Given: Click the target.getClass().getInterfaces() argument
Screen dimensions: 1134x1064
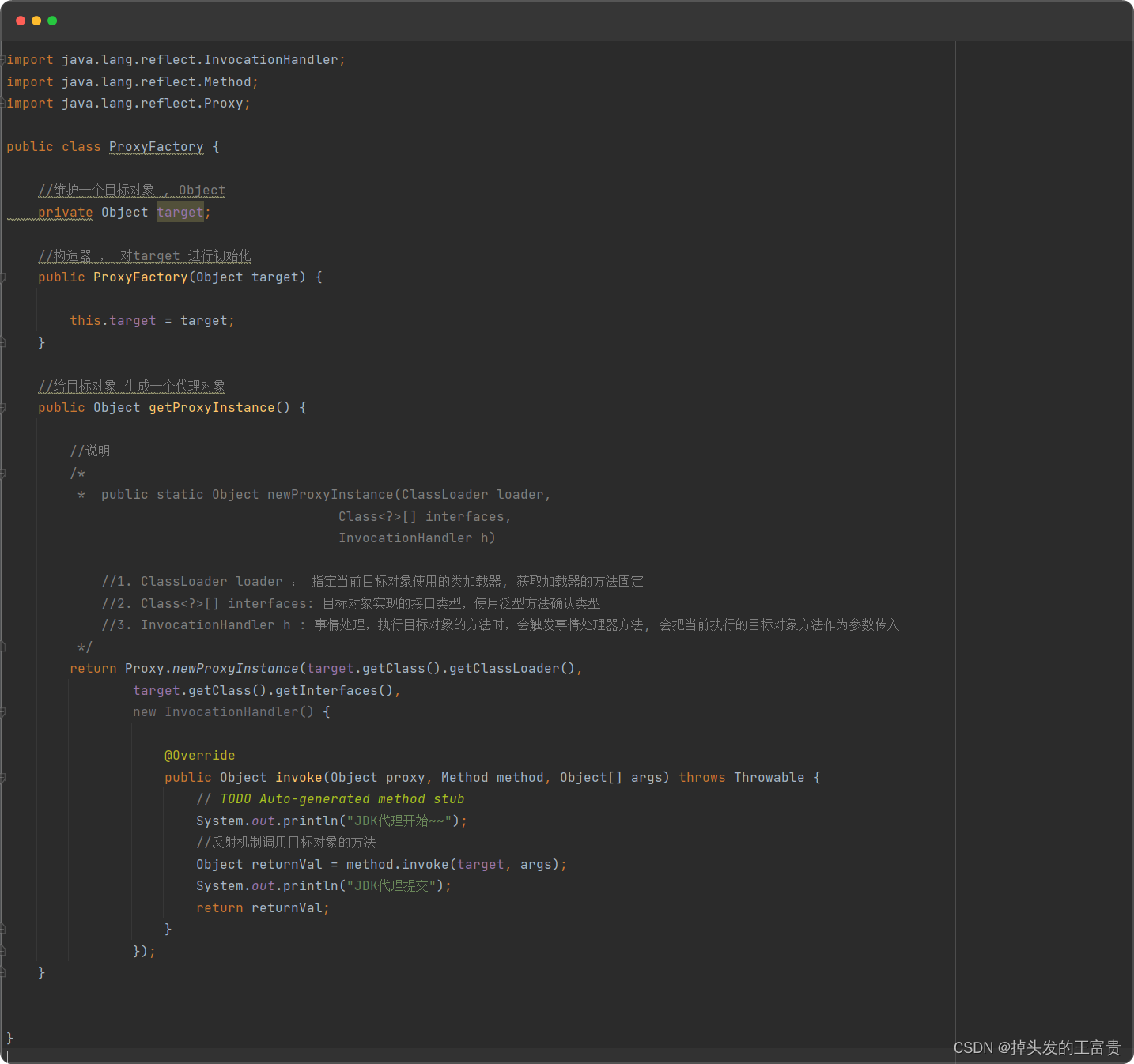Looking at the screenshot, I should point(266,691).
